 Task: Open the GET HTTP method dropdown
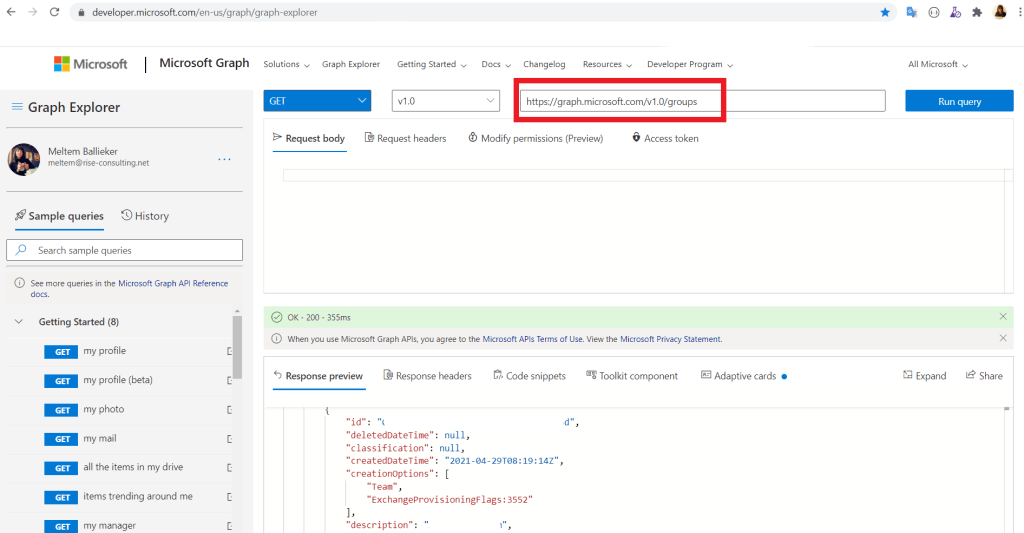317,101
